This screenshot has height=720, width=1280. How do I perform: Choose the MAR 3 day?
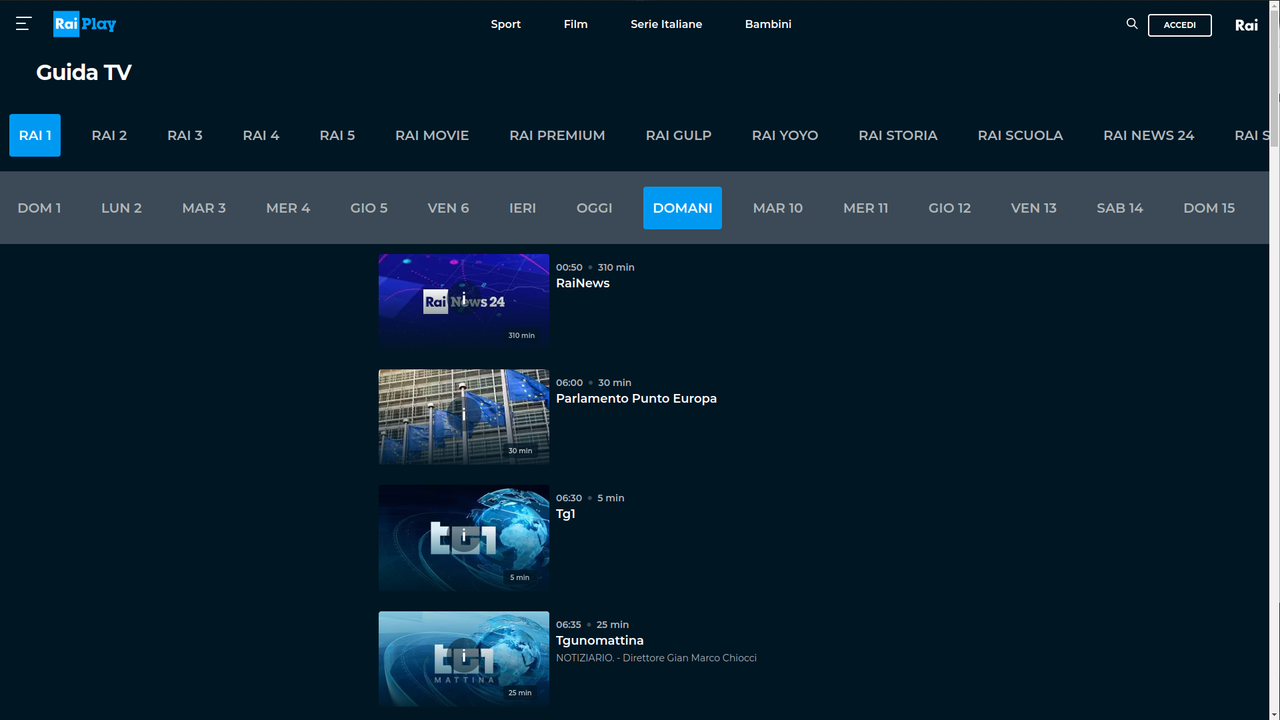(x=204, y=208)
